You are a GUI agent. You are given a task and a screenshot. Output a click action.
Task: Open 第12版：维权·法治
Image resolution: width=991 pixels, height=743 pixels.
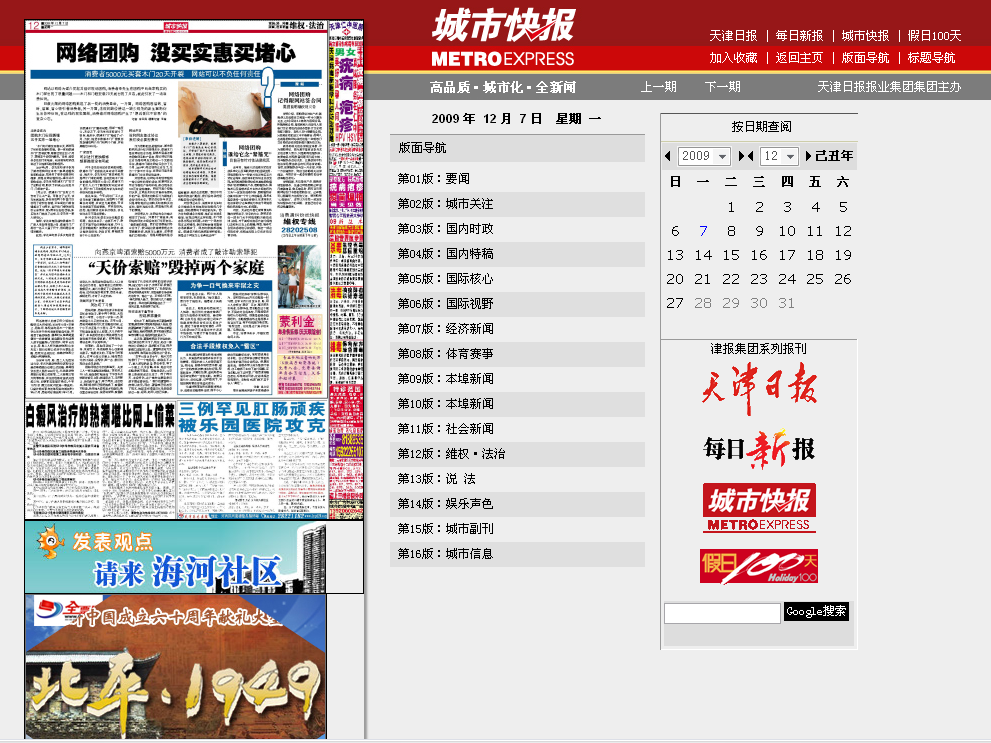[x=451, y=454]
